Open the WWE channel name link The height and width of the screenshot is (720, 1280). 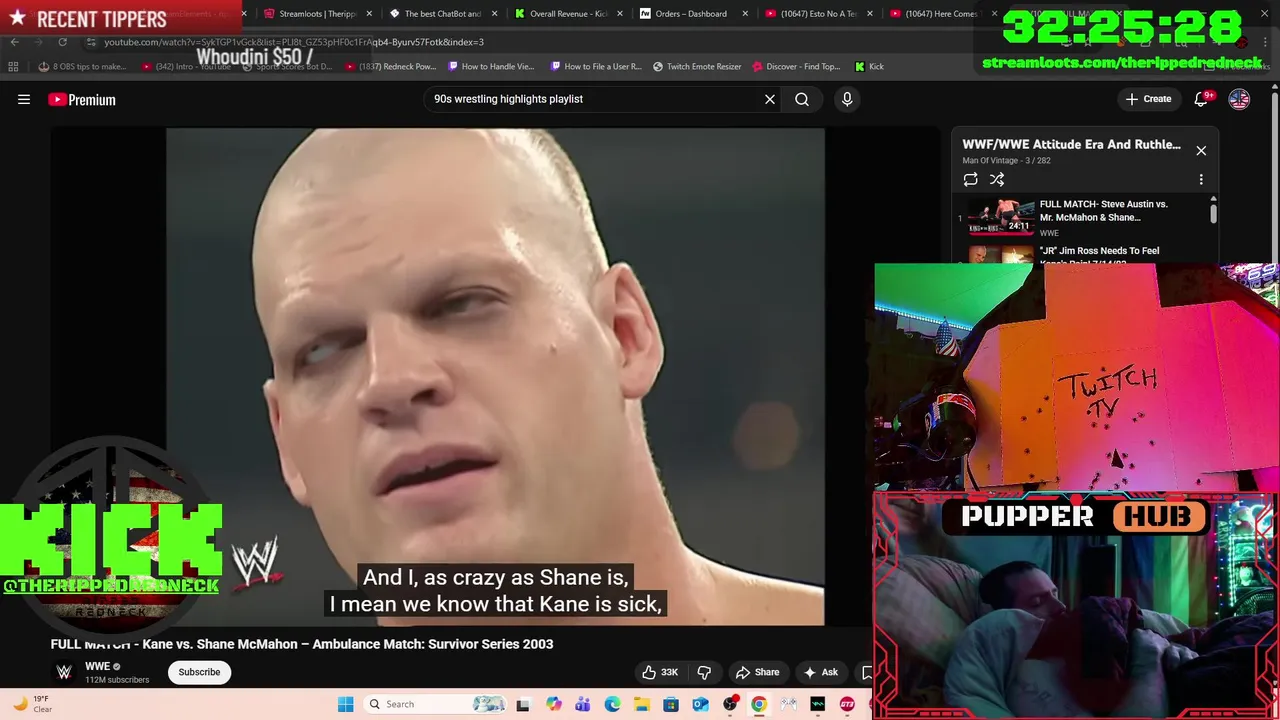click(97, 666)
